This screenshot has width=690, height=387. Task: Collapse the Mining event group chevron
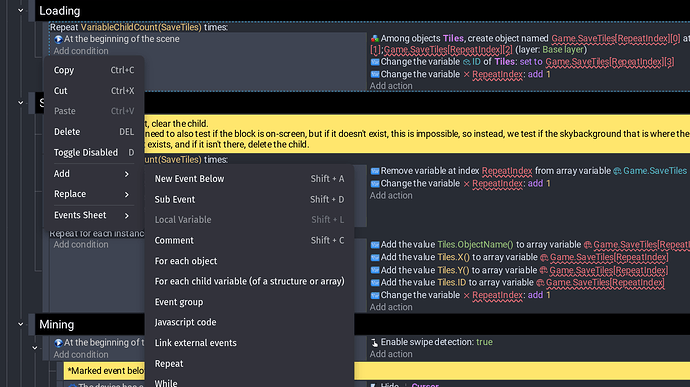click(x=21, y=324)
